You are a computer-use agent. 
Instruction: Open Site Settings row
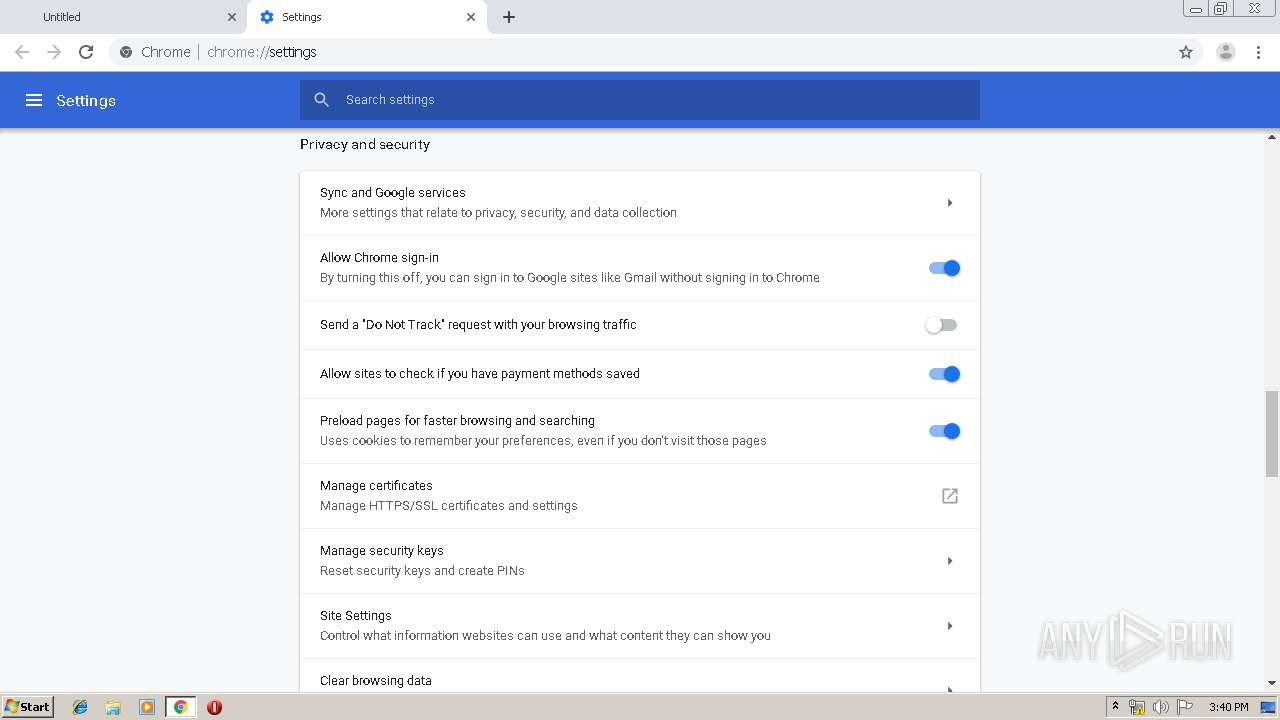point(640,626)
